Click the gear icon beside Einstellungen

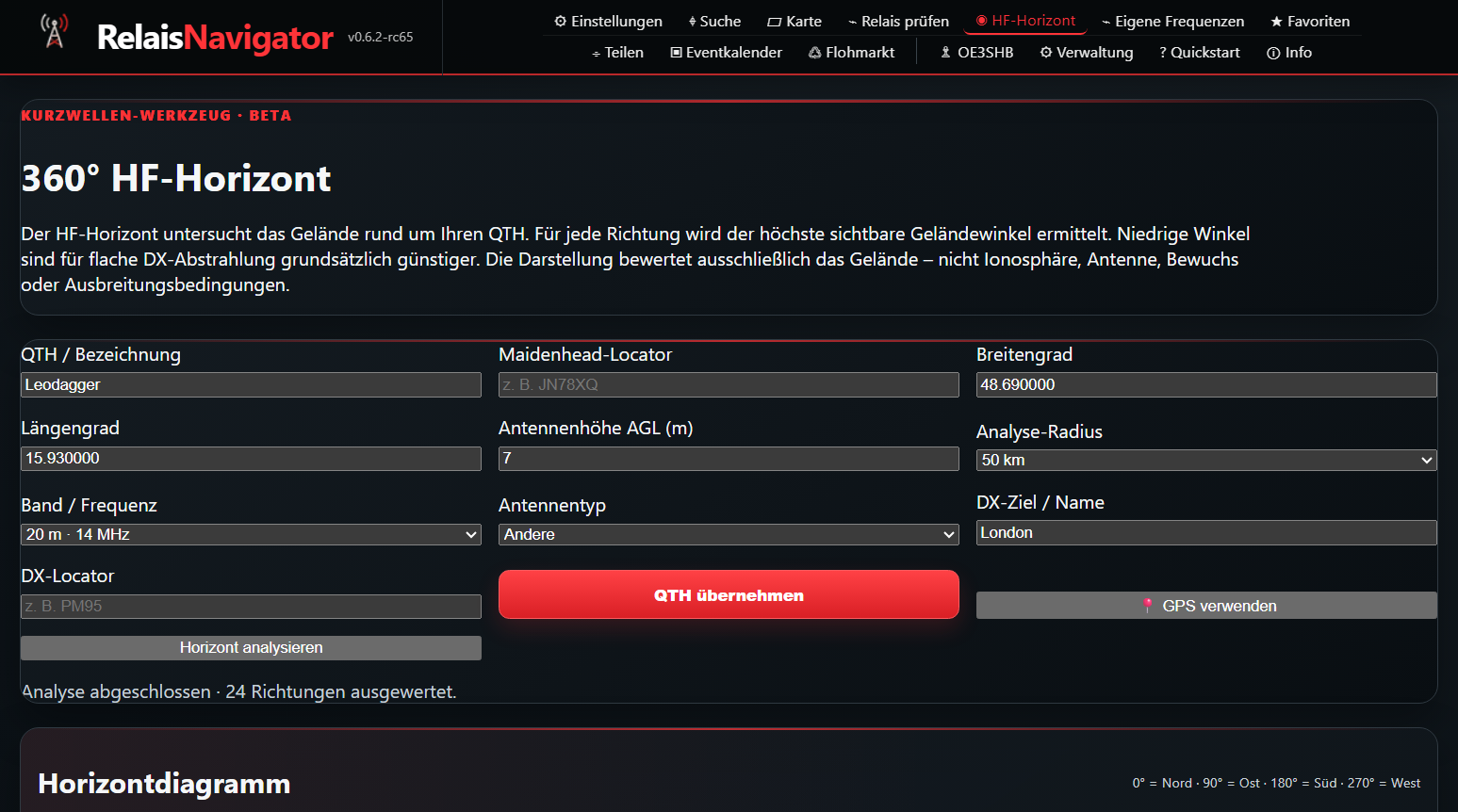(x=561, y=22)
